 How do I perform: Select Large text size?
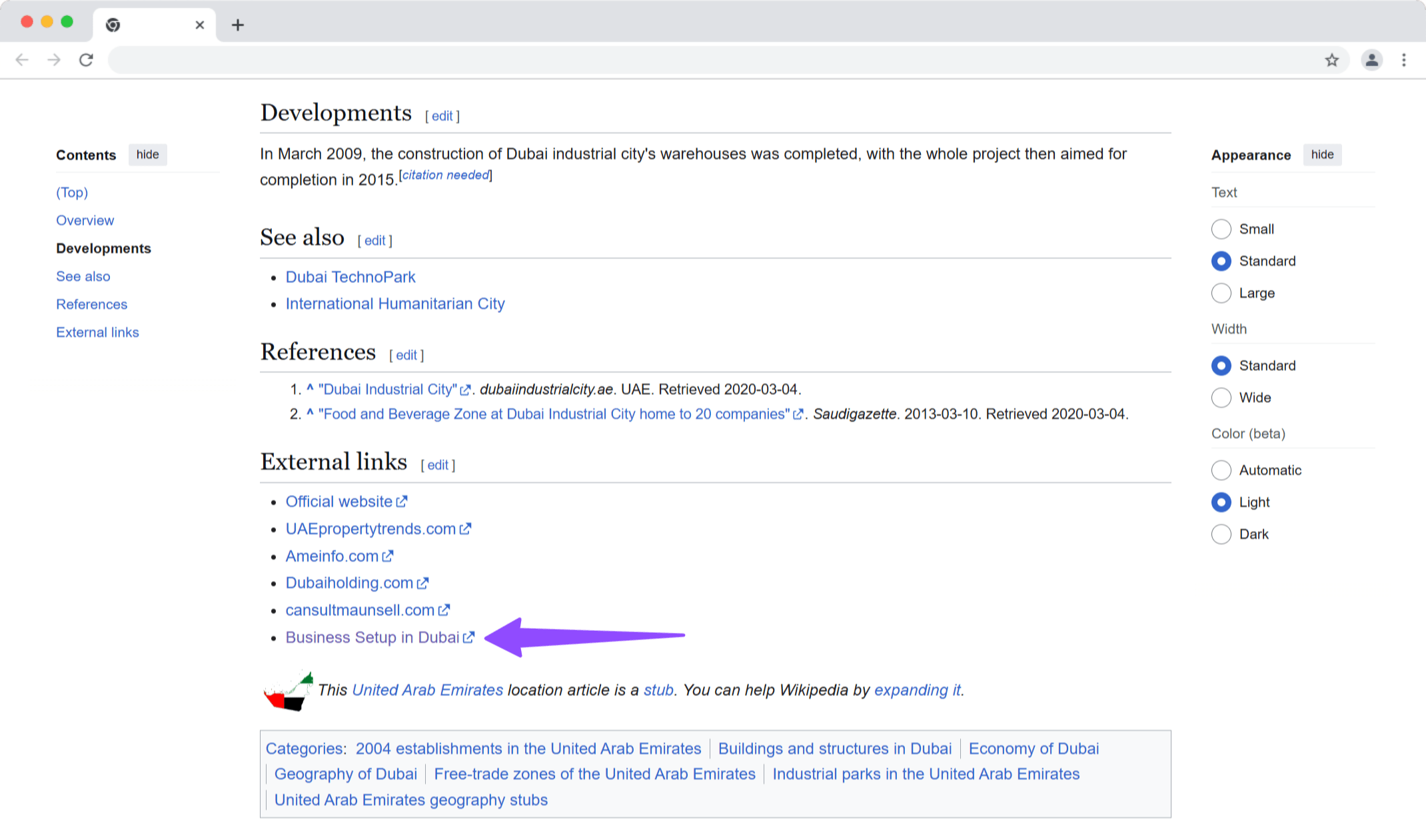[x=1221, y=293]
